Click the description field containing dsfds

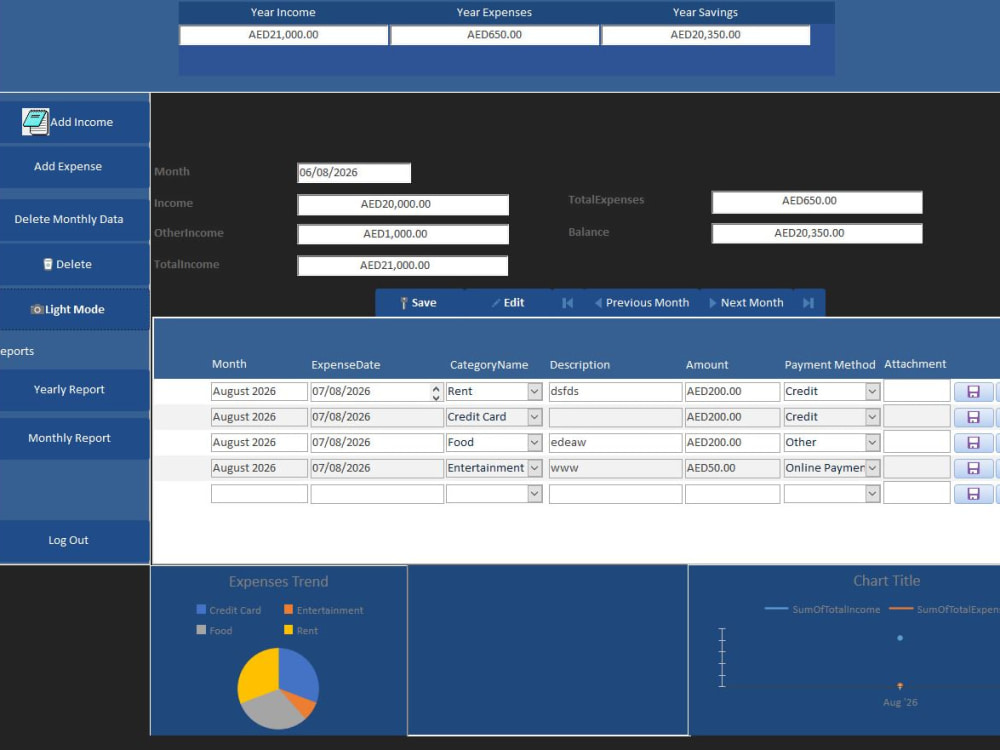[615, 392]
